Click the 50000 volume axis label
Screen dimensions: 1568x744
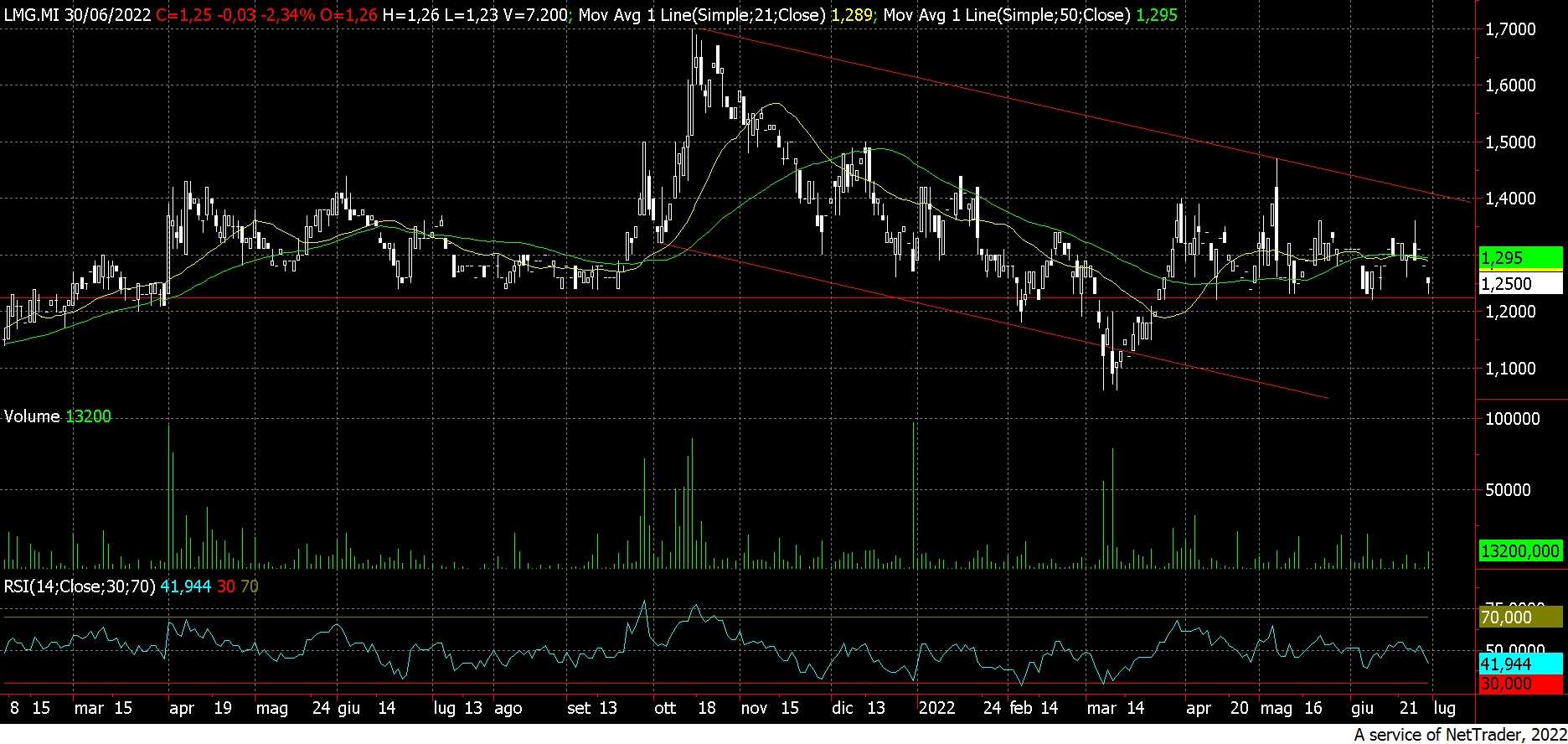click(1506, 490)
